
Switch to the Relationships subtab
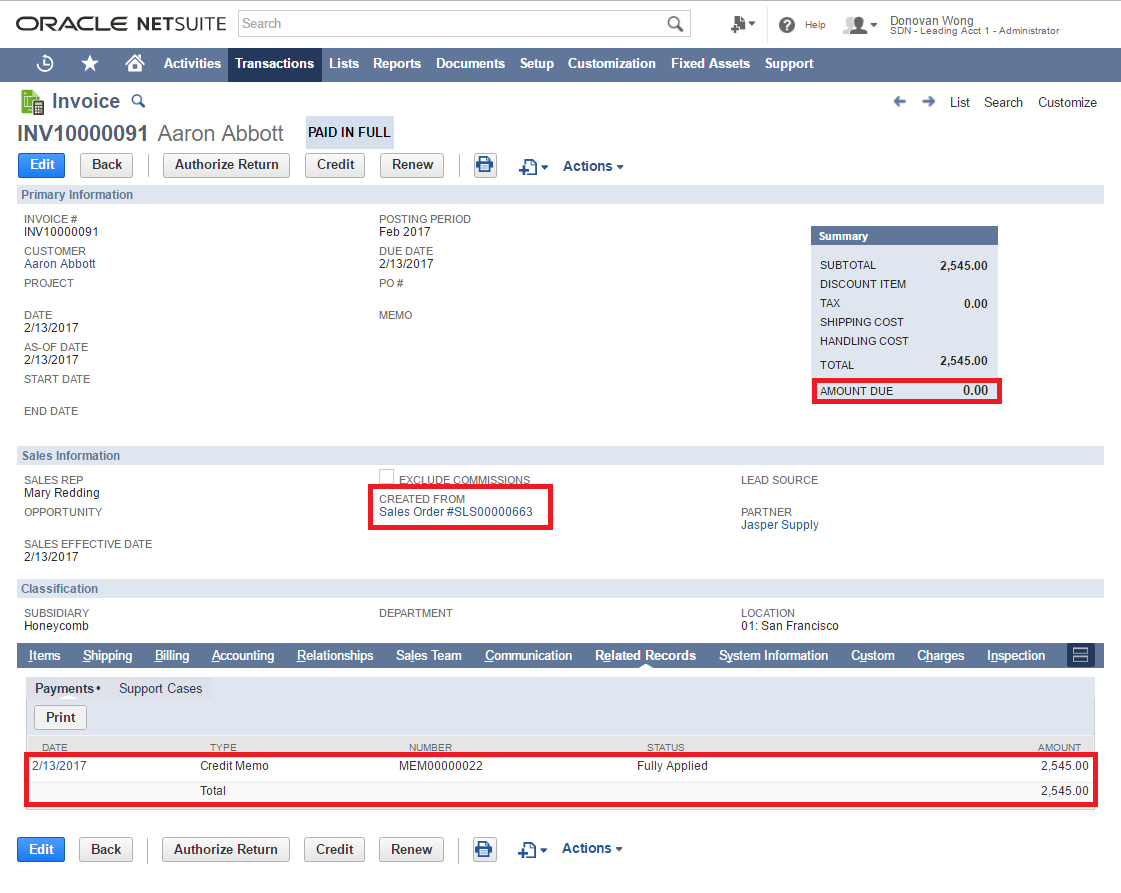[x=335, y=656]
